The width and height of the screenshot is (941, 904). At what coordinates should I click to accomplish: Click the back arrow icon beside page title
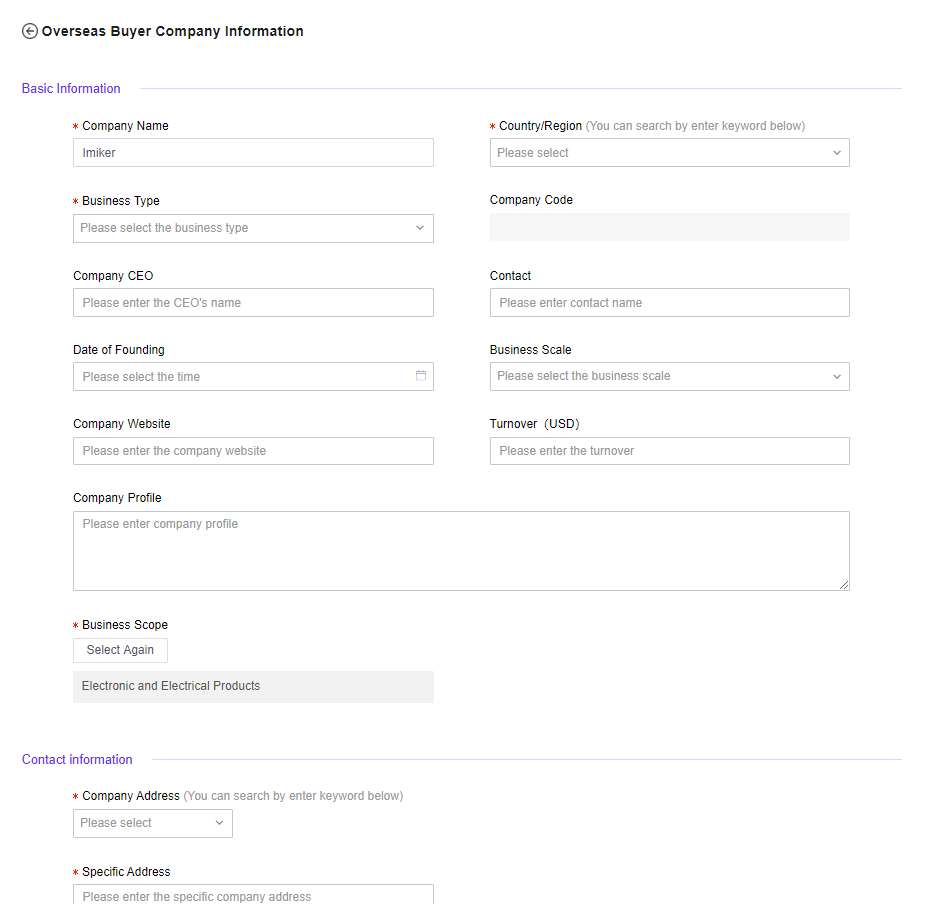30,31
